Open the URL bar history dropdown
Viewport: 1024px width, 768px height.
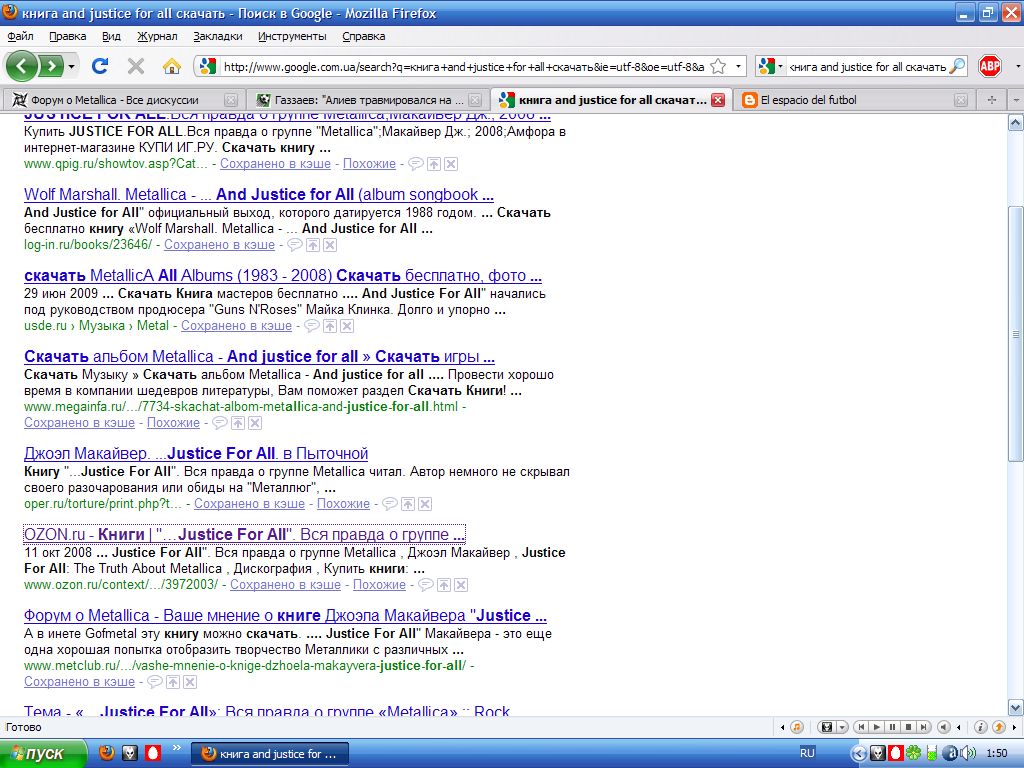click(x=739, y=67)
